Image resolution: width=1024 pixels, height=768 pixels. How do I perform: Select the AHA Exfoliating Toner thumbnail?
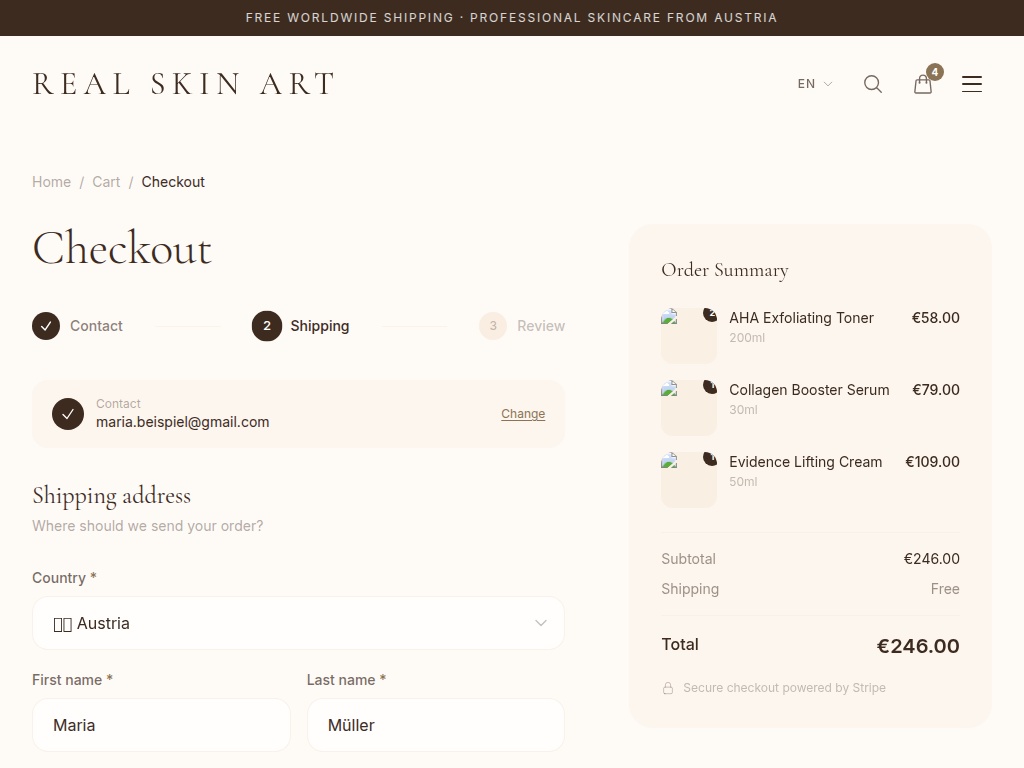[x=689, y=336]
